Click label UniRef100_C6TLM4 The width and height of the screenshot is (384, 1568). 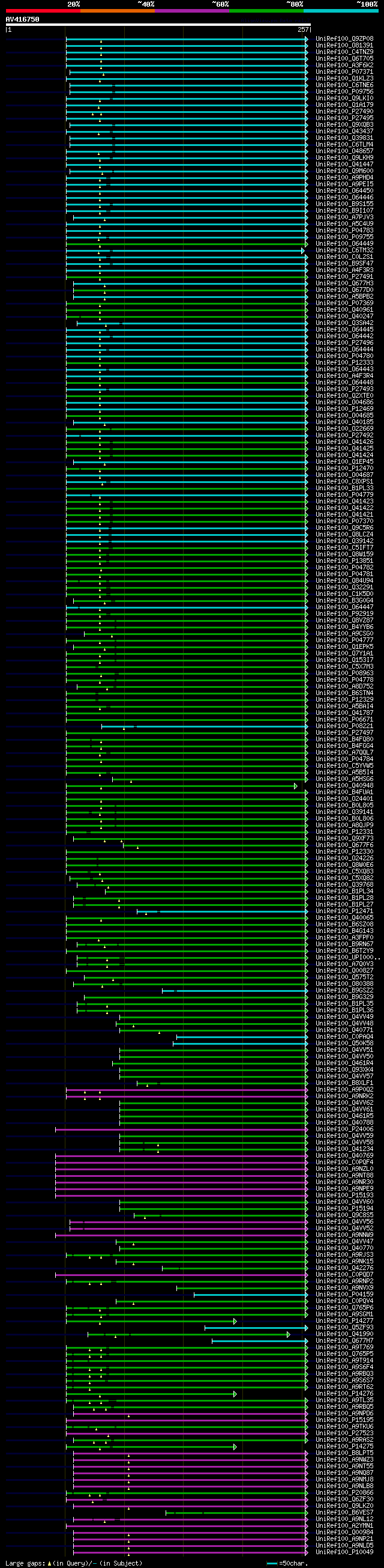point(344,145)
